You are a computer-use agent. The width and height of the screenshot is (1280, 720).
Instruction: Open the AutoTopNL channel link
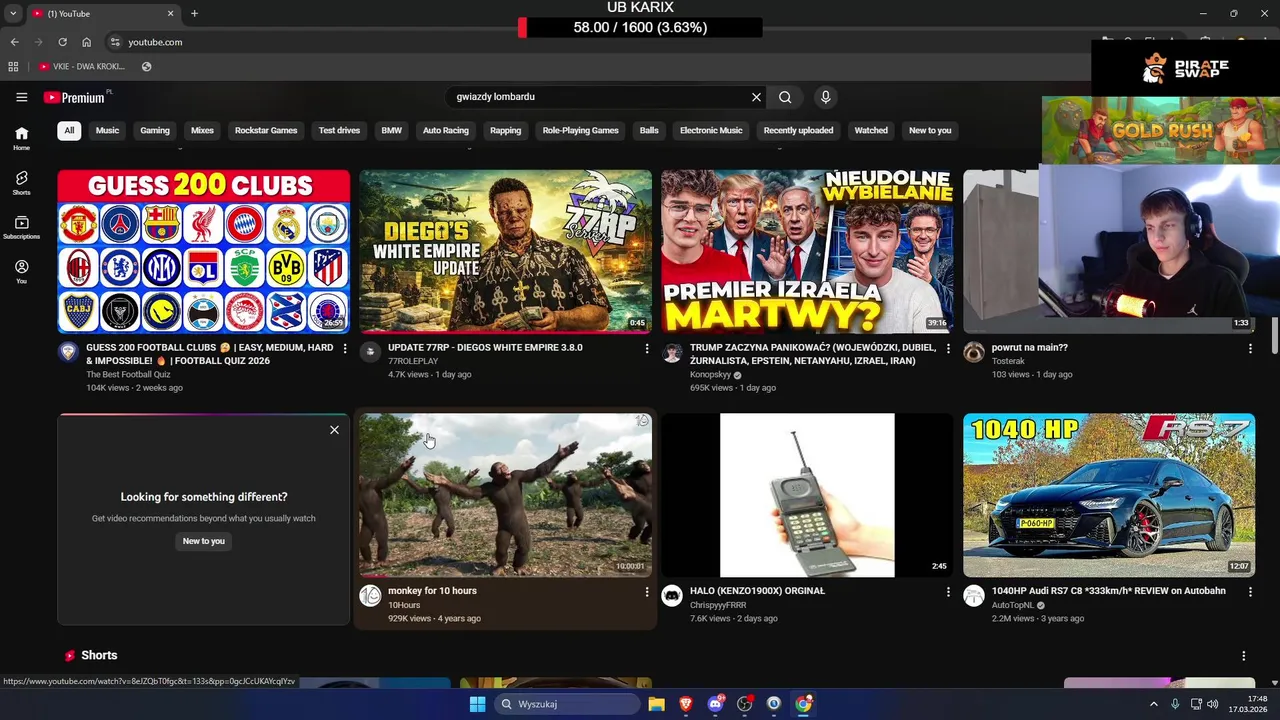tap(1013, 605)
